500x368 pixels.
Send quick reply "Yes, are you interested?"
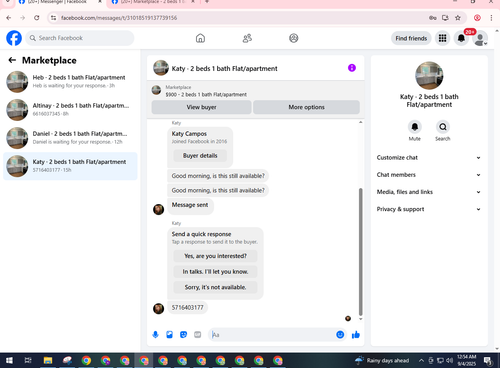tap(215, 256)
